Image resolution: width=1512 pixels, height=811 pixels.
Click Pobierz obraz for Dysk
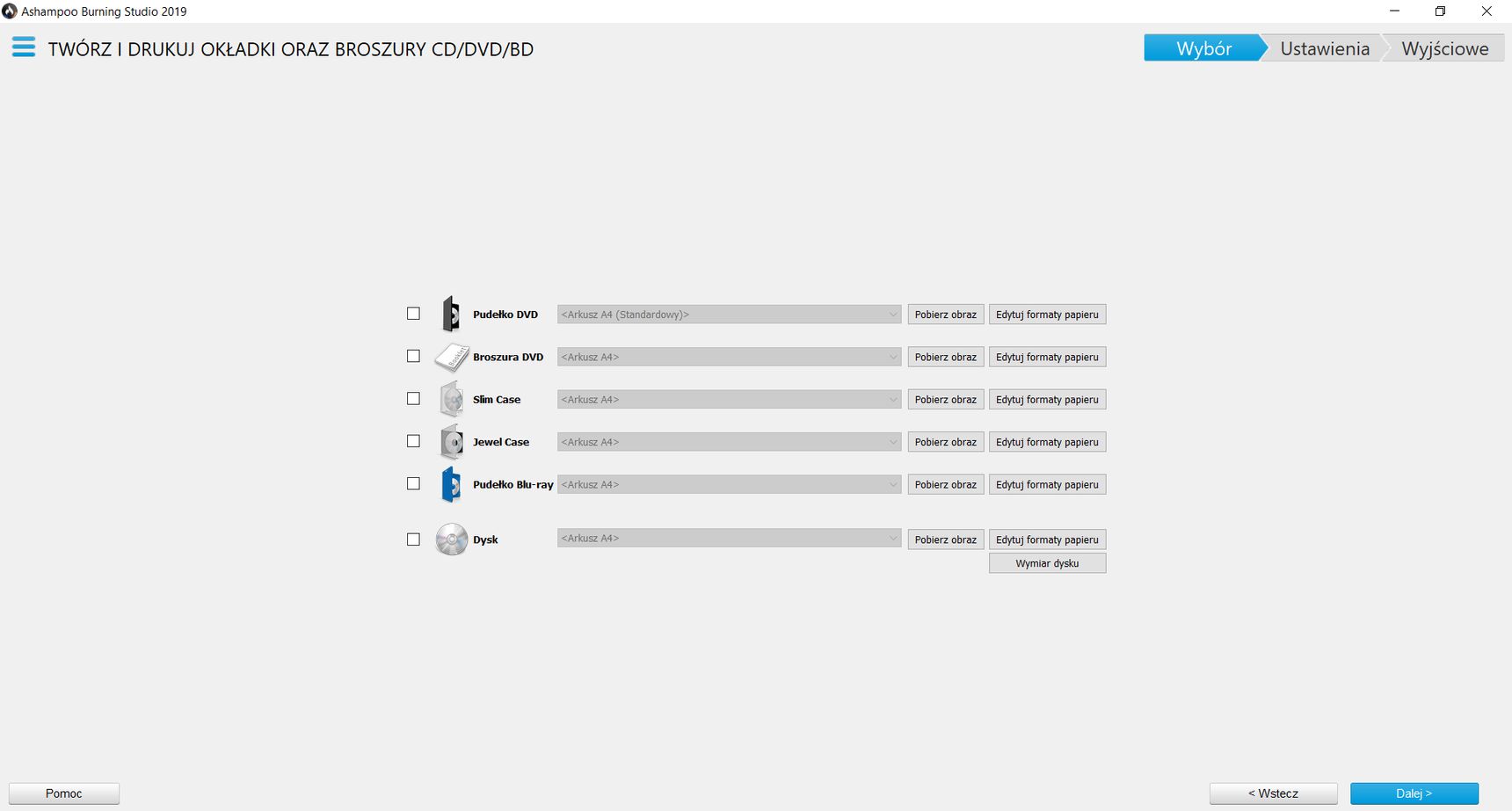[946, 539]
